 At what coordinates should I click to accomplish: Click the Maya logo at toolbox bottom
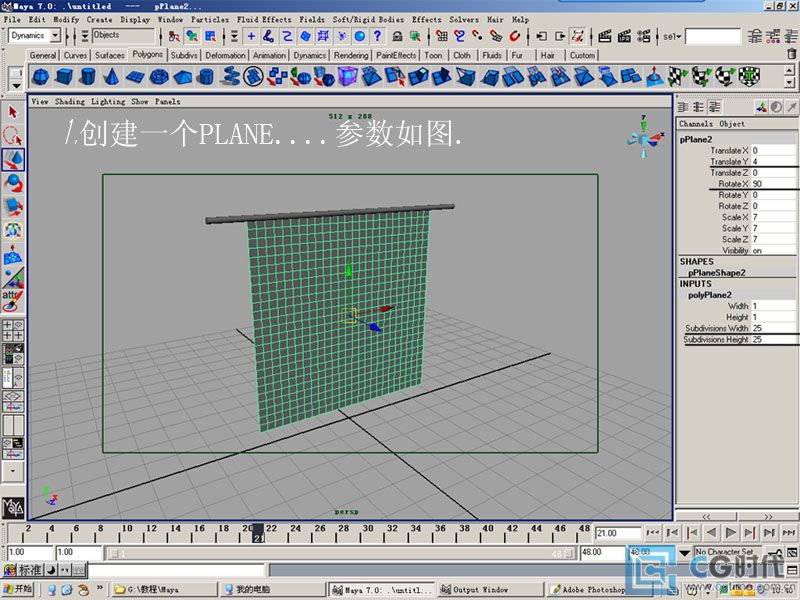13,507
